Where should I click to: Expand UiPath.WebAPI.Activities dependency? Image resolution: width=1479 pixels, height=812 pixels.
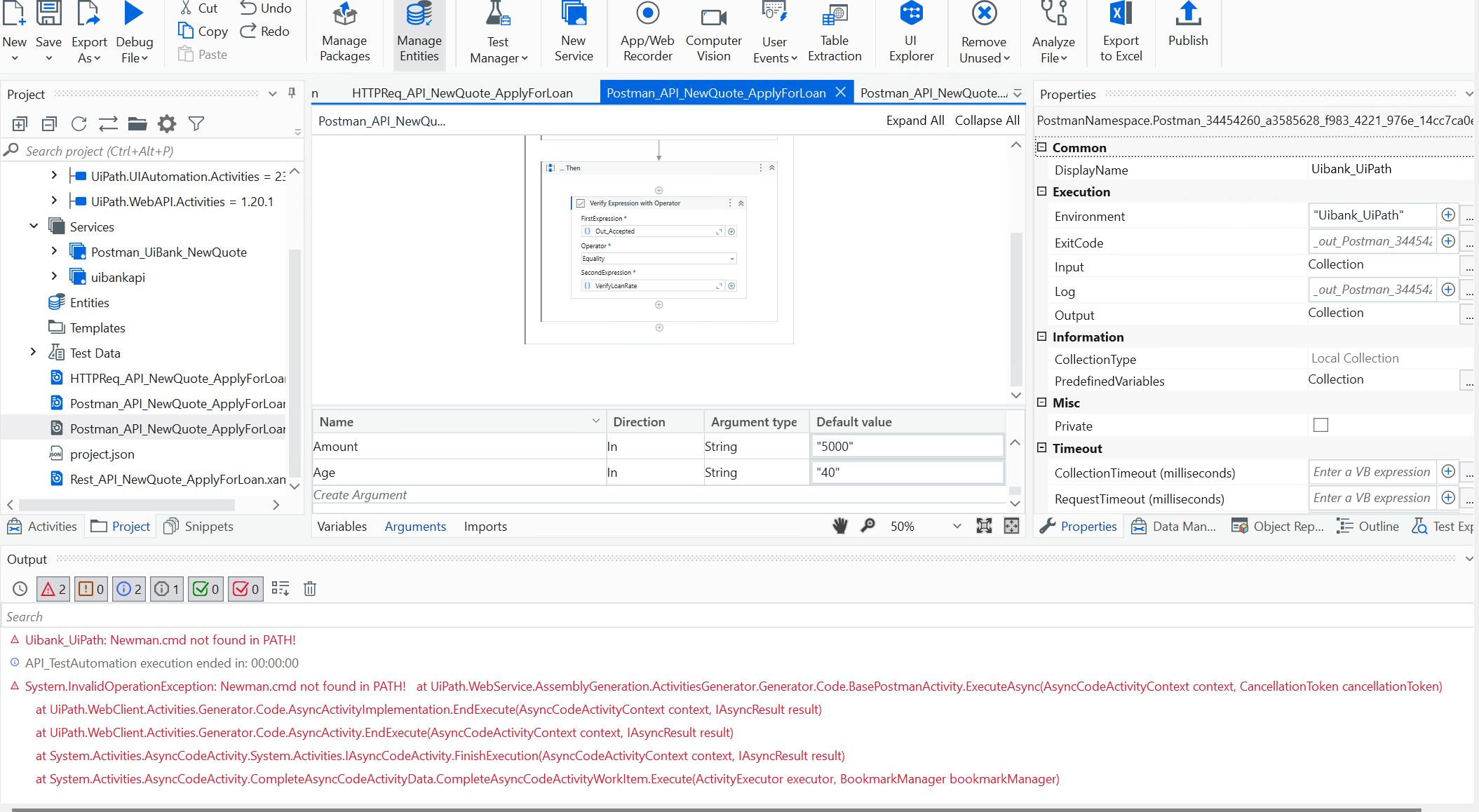55,201
